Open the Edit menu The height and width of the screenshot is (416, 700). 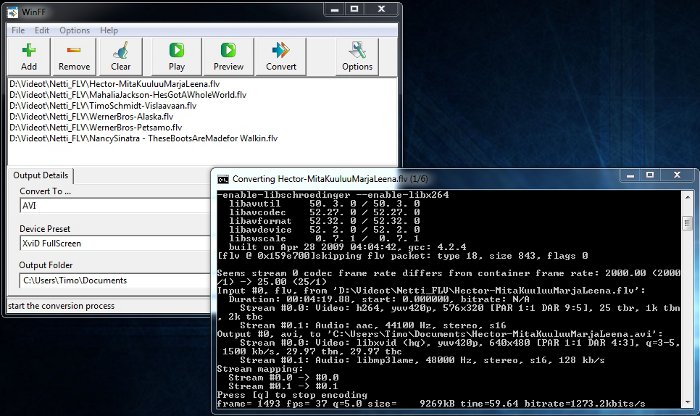42,30
